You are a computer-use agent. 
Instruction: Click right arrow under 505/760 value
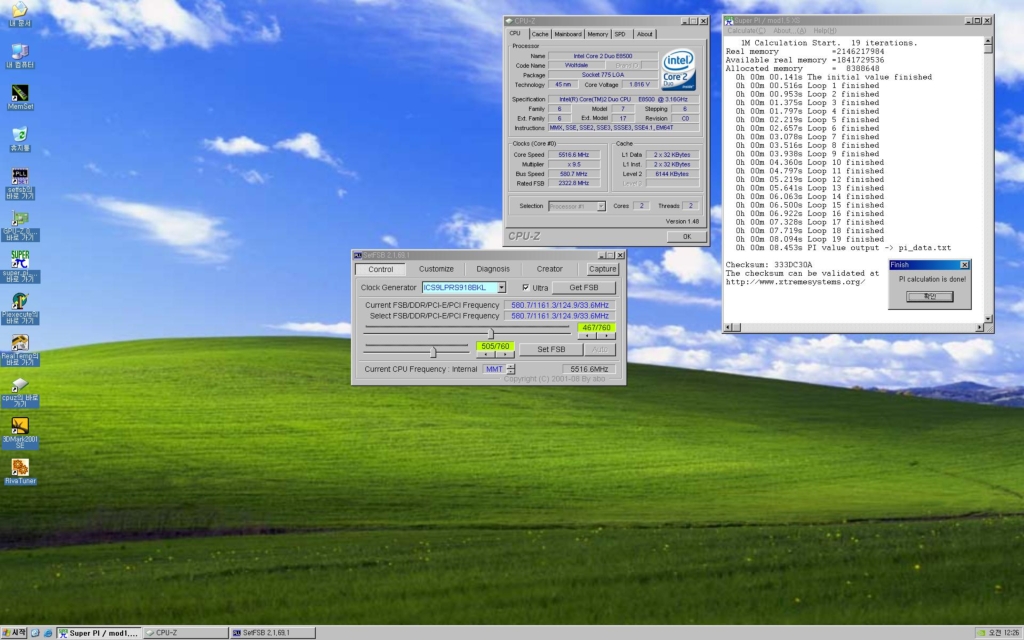504,354
